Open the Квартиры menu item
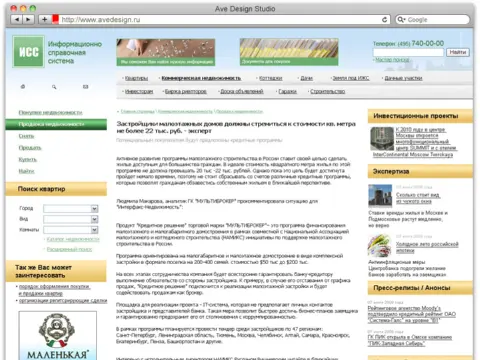The image size is (480, 360). pos(136,78)
